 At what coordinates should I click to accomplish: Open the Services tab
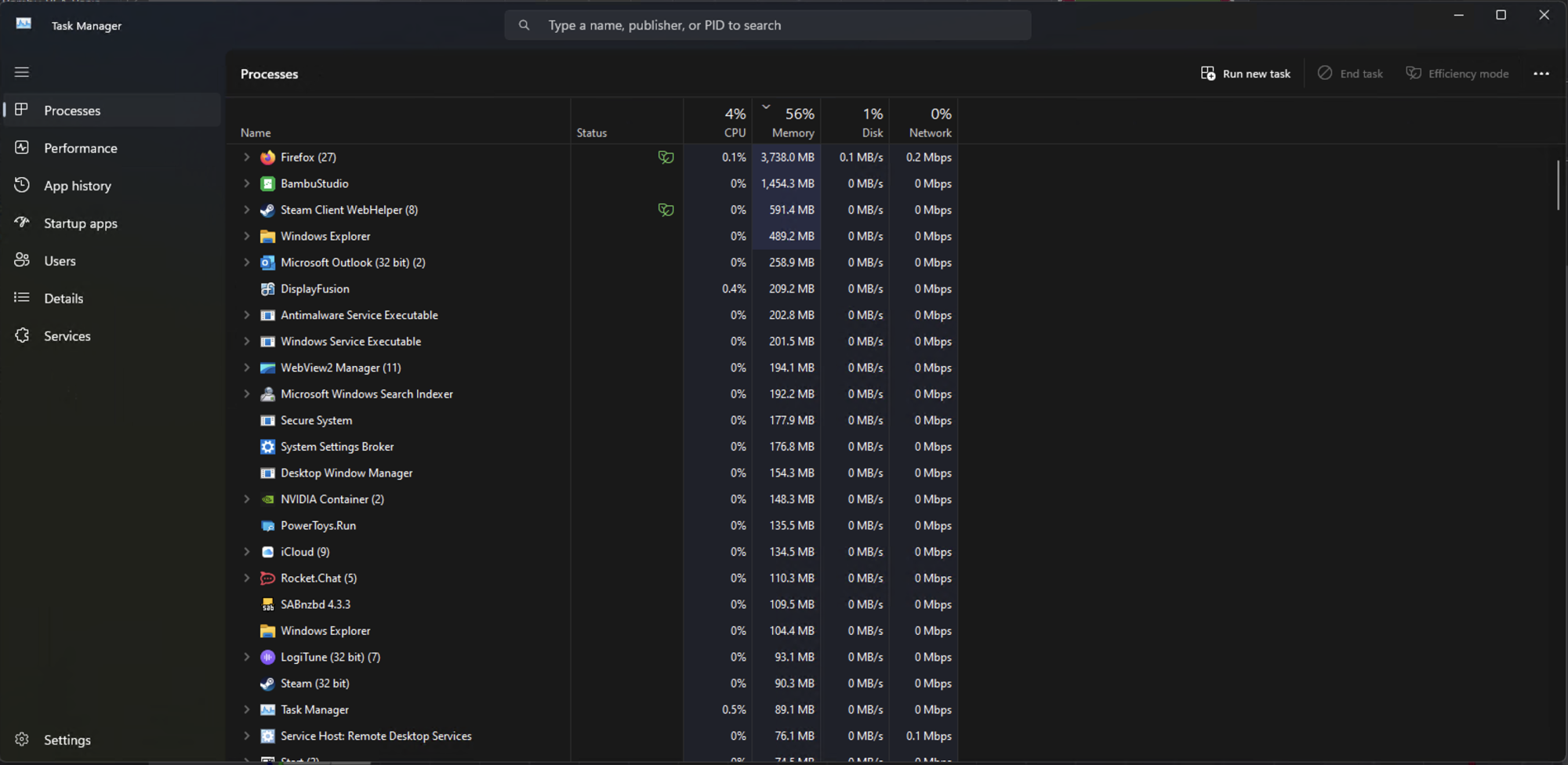(x=112, y=336)
